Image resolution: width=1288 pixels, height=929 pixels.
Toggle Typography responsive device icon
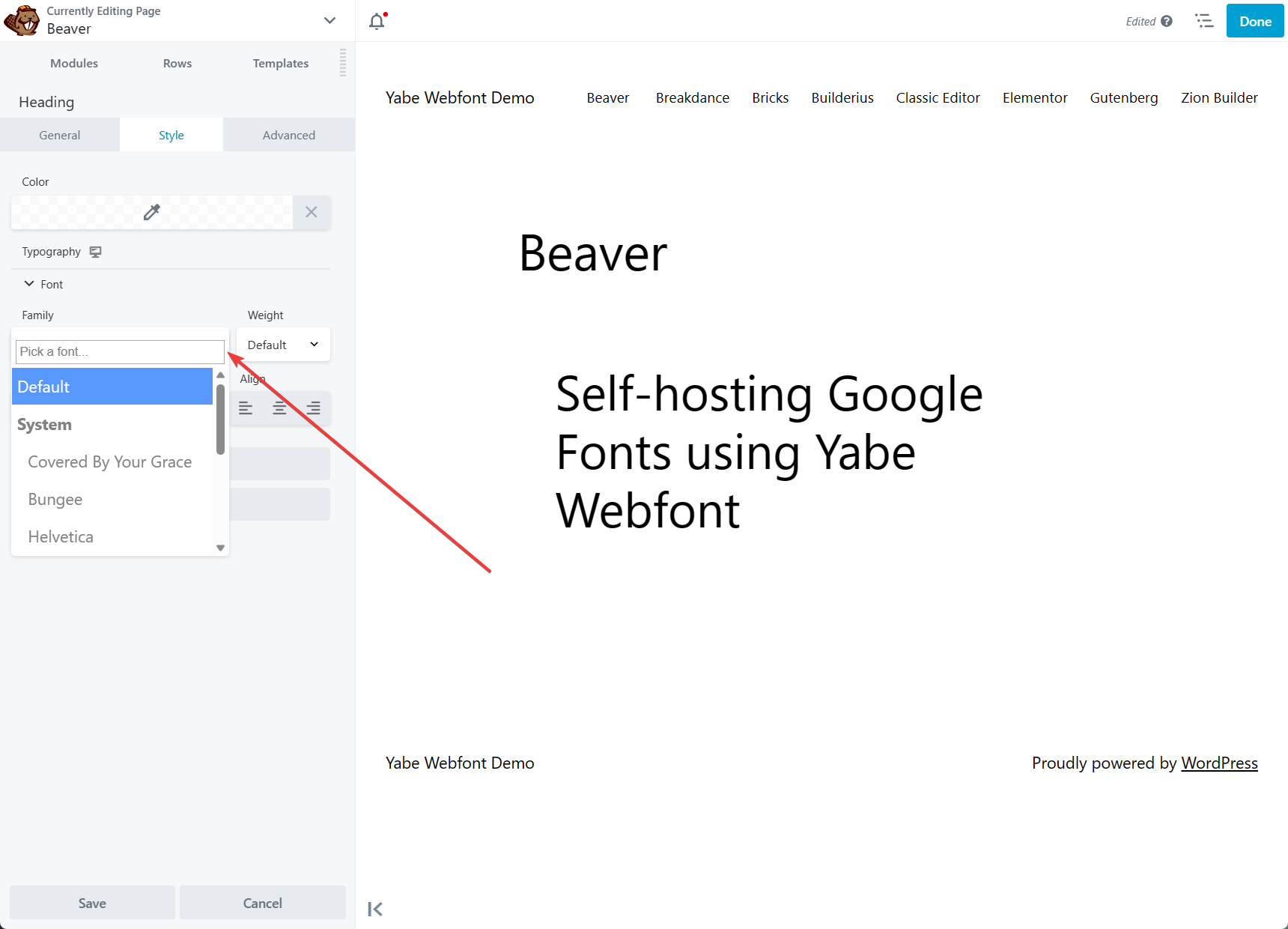click(95, 252)
